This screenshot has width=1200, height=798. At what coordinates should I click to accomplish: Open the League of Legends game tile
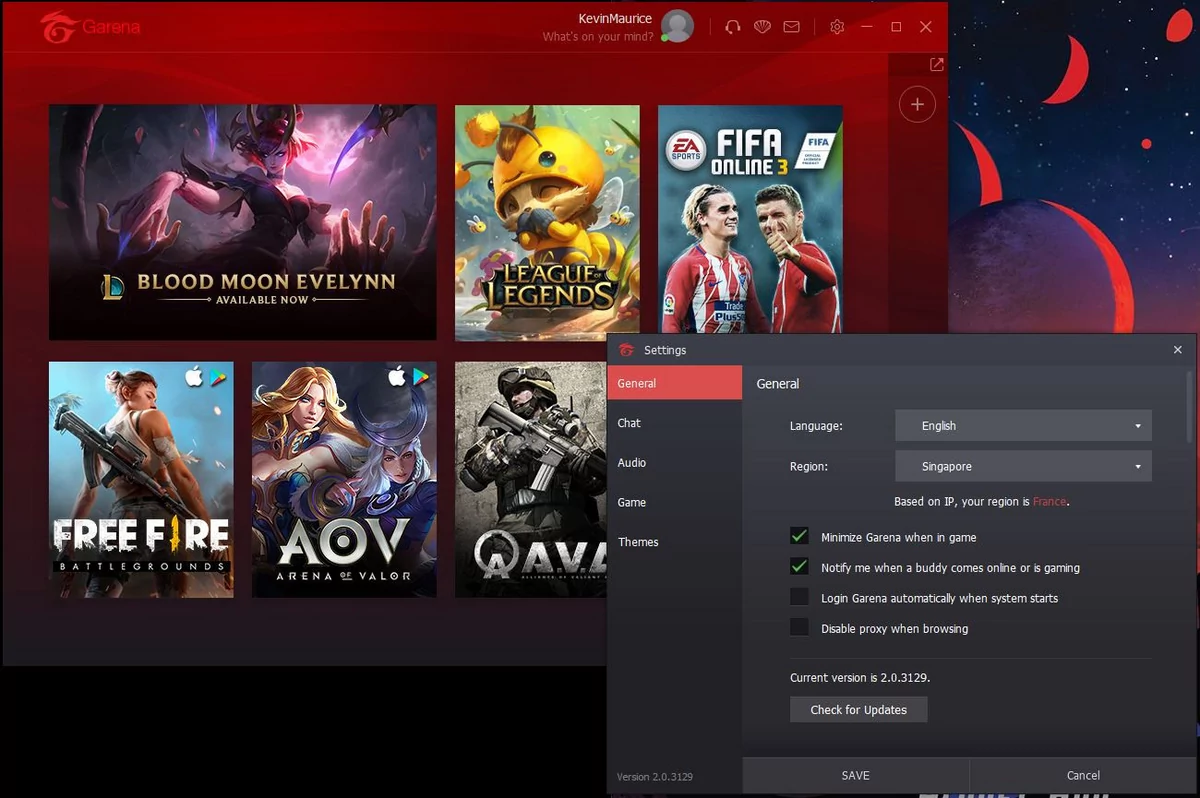(x=547, y=222)
